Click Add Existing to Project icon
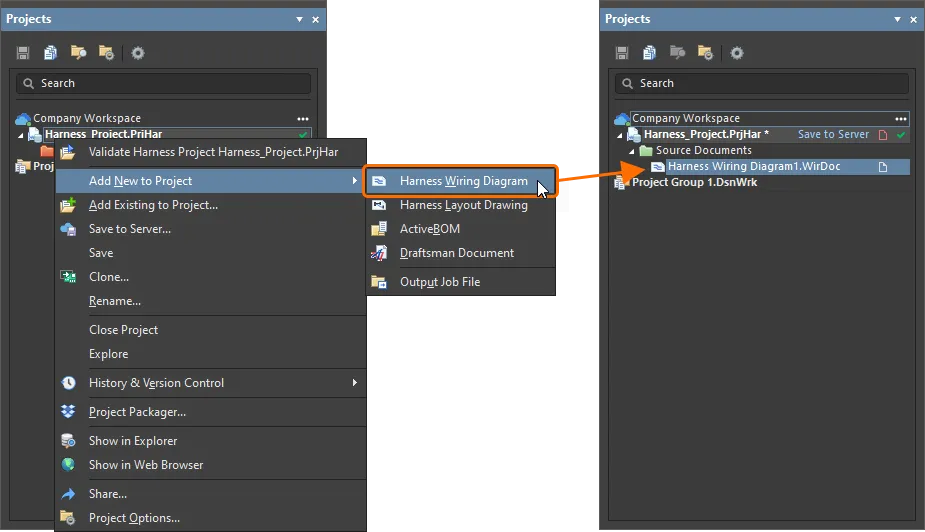The width and height of the screenshot is (925, 532). [68, 205]
